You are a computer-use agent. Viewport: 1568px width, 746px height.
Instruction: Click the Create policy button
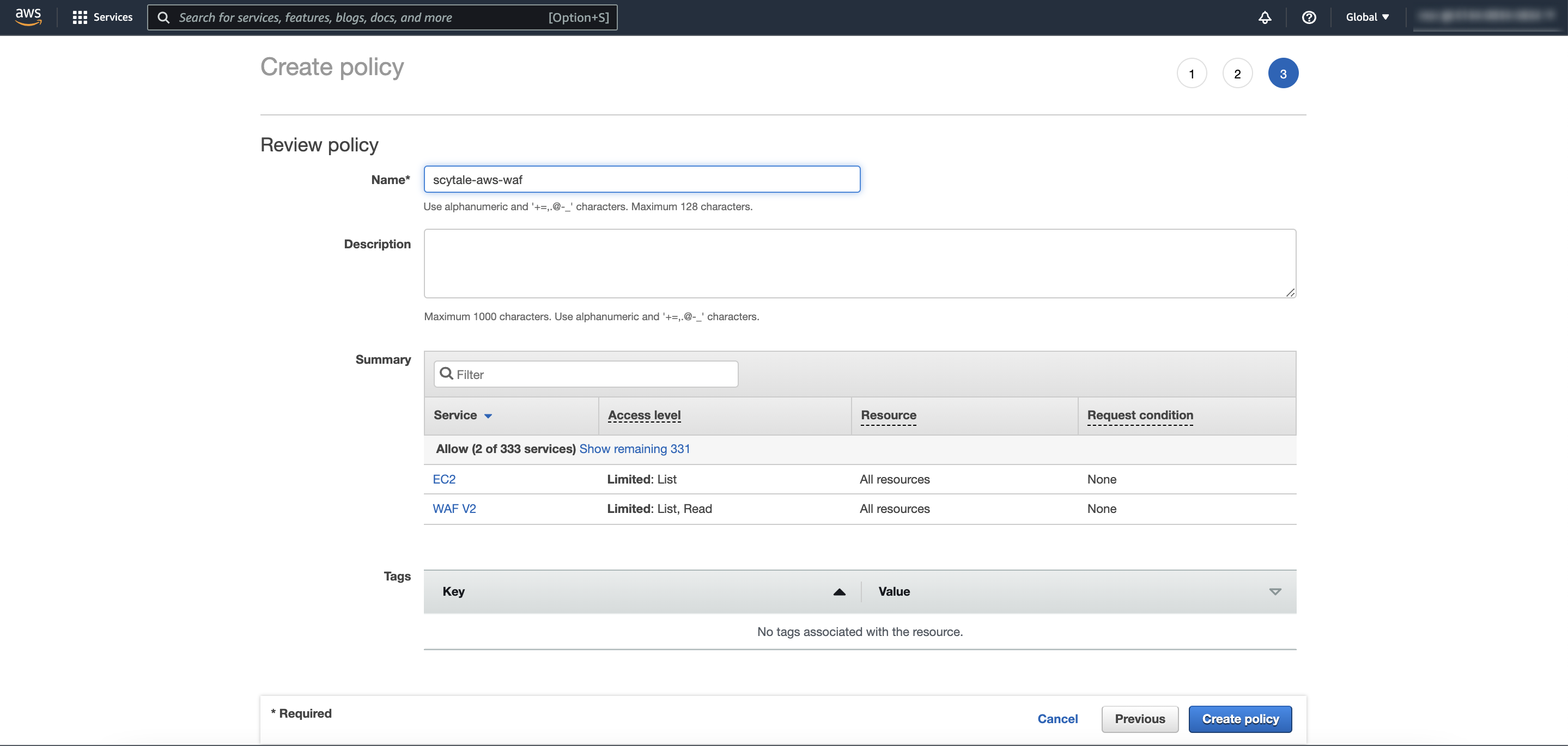(1240, 719)
